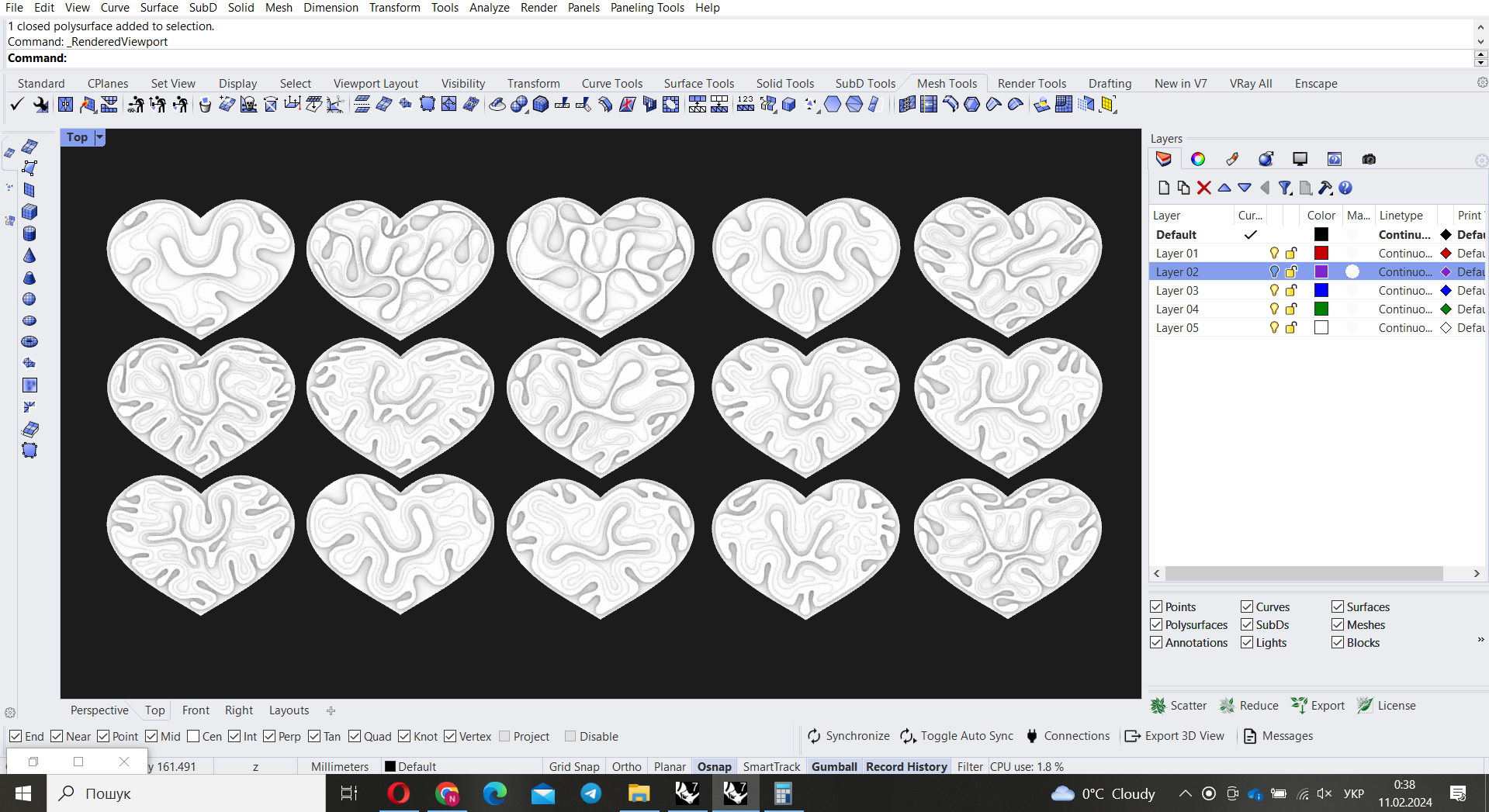Click the Windows search box Пошук
Viewport: 1489px width, 812px height.
(186, 793)
